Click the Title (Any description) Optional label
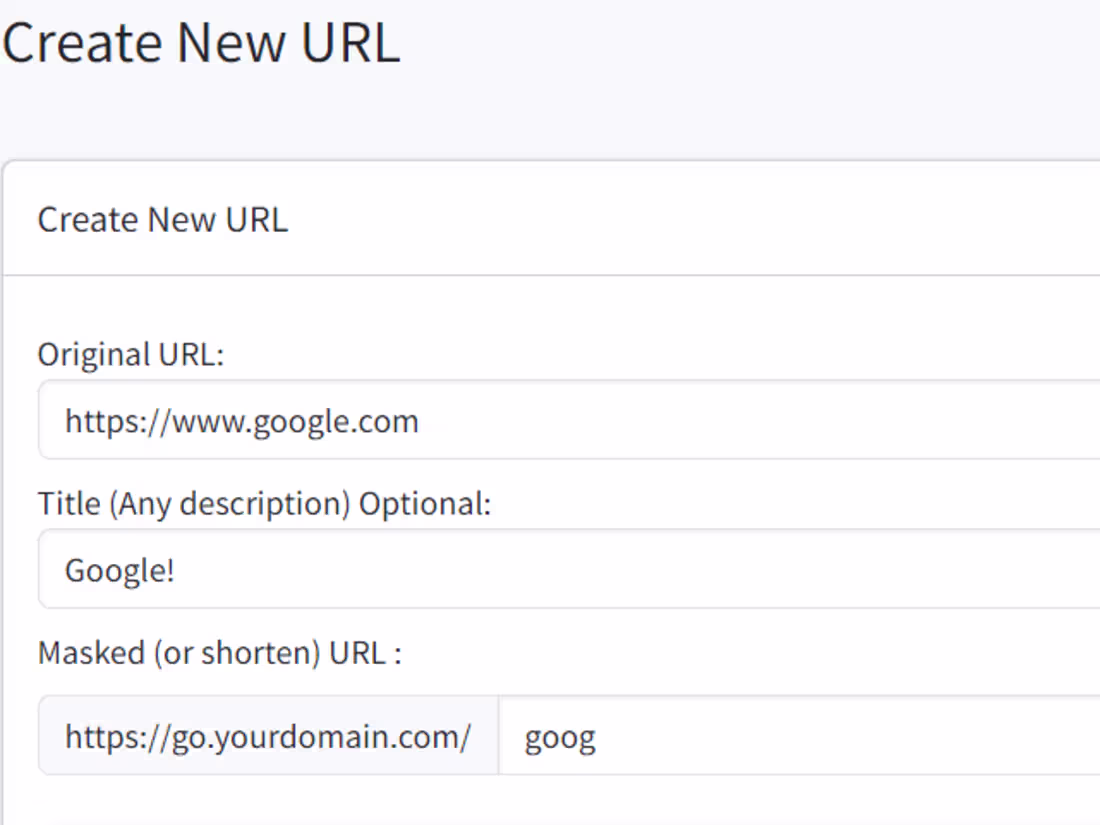Image resolution: width=1100 pixels, height=825 pixels. pos(264,503)
